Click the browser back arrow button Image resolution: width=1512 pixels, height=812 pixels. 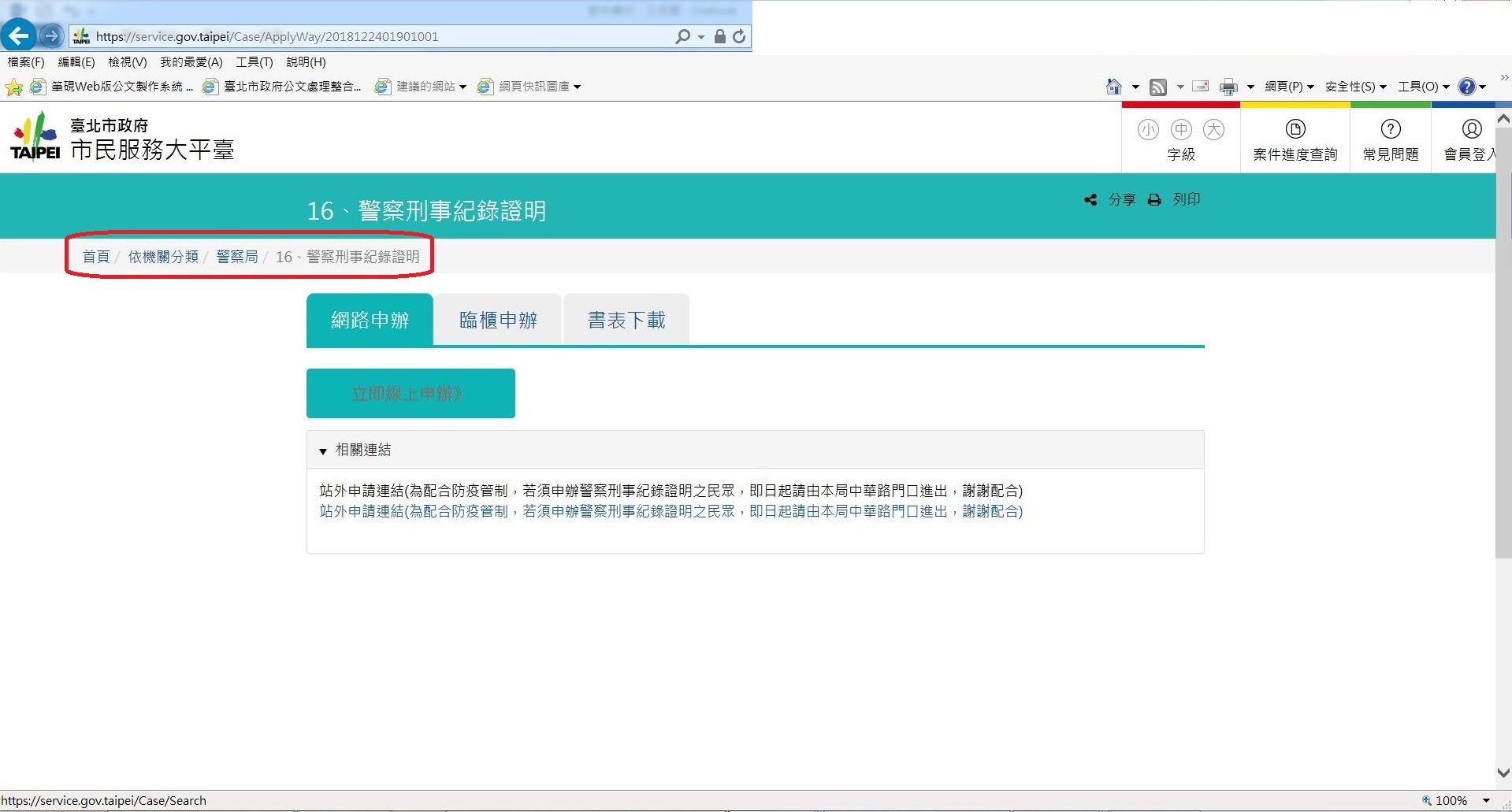pos(18,35)
